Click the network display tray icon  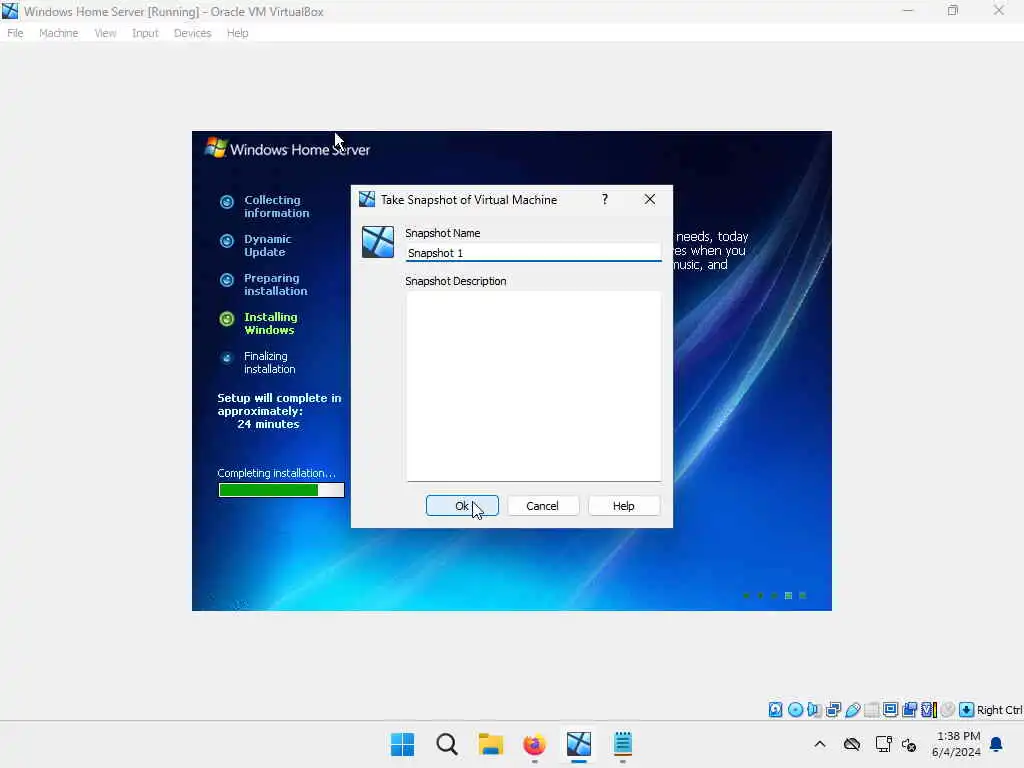click(x=884, y=744)
